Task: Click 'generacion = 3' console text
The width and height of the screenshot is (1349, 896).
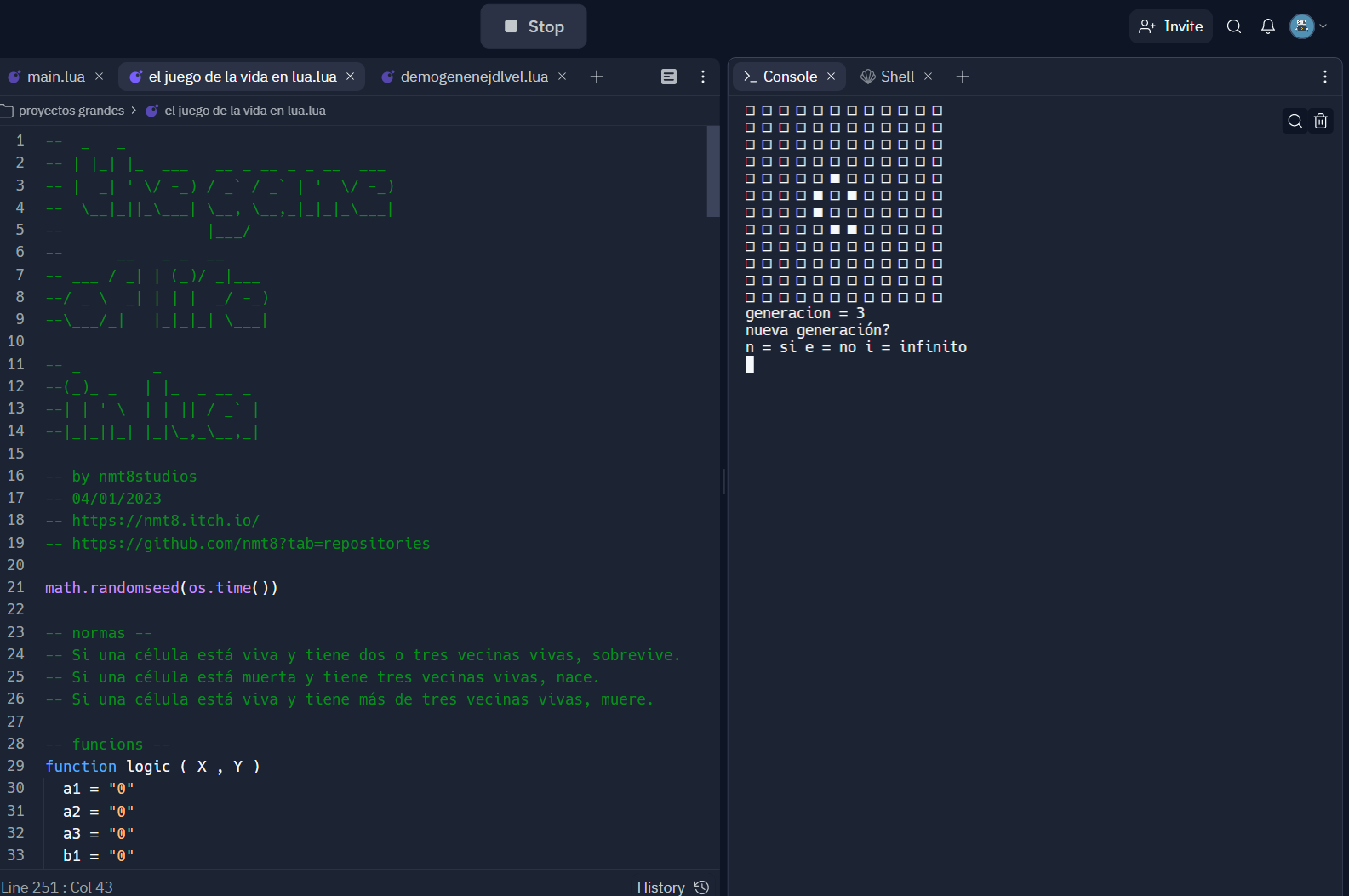Action: (805, 313)
